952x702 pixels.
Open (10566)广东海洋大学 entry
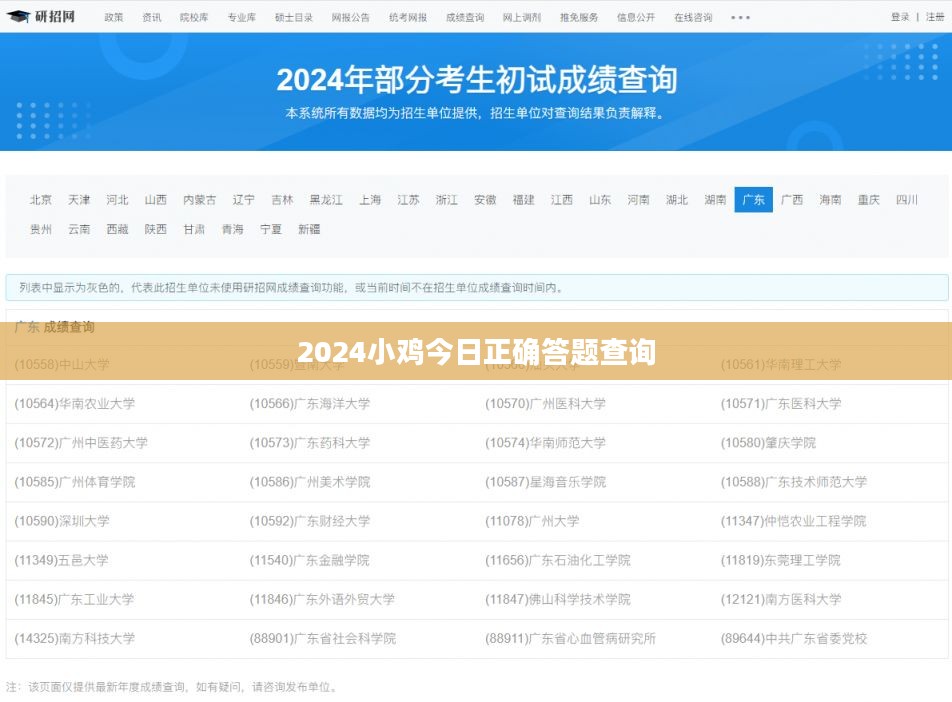310,404
